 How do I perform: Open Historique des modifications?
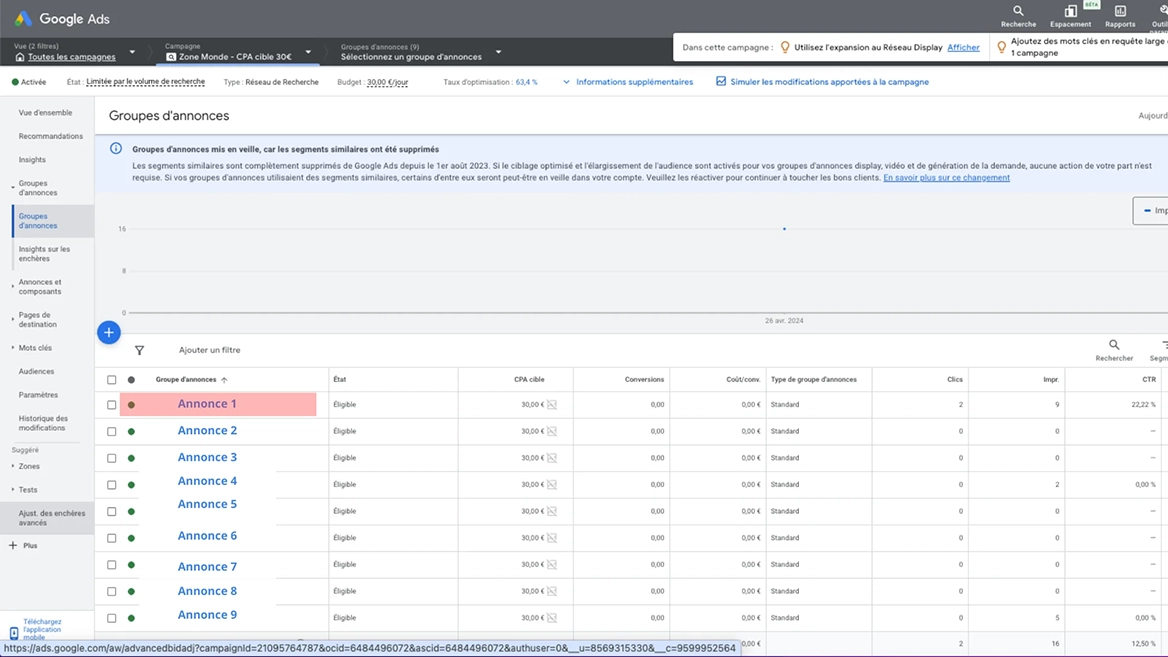click(42, 423)
